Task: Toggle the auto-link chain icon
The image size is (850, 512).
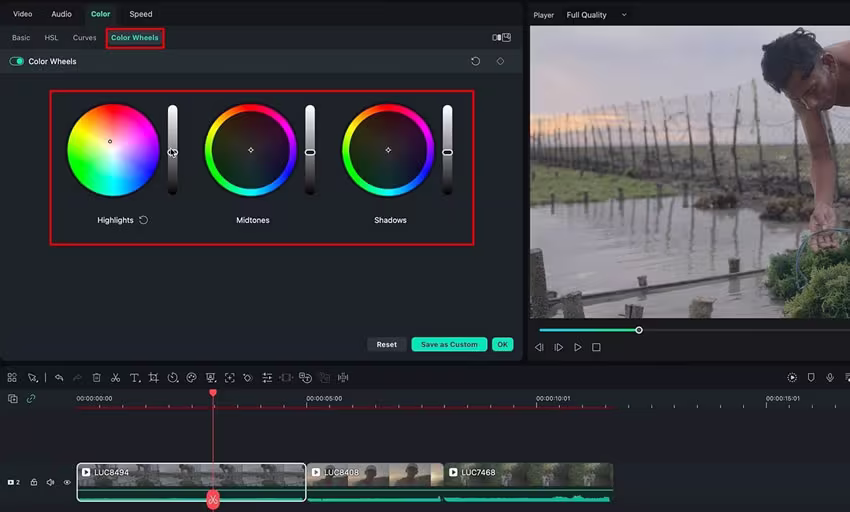Action: coord(31,399)
